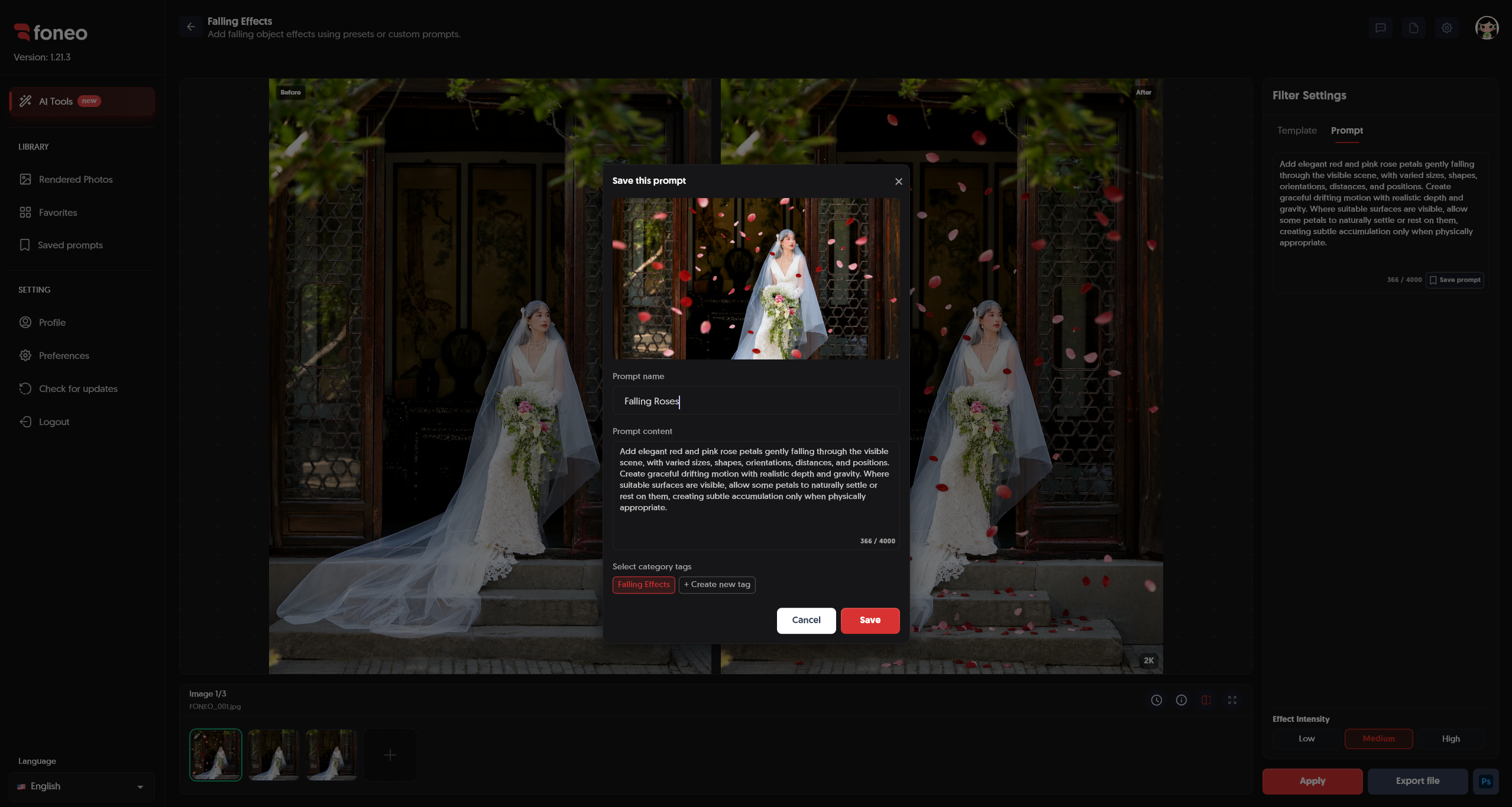Click the Photoshop Ps icon

click(x=1485, y=781)
